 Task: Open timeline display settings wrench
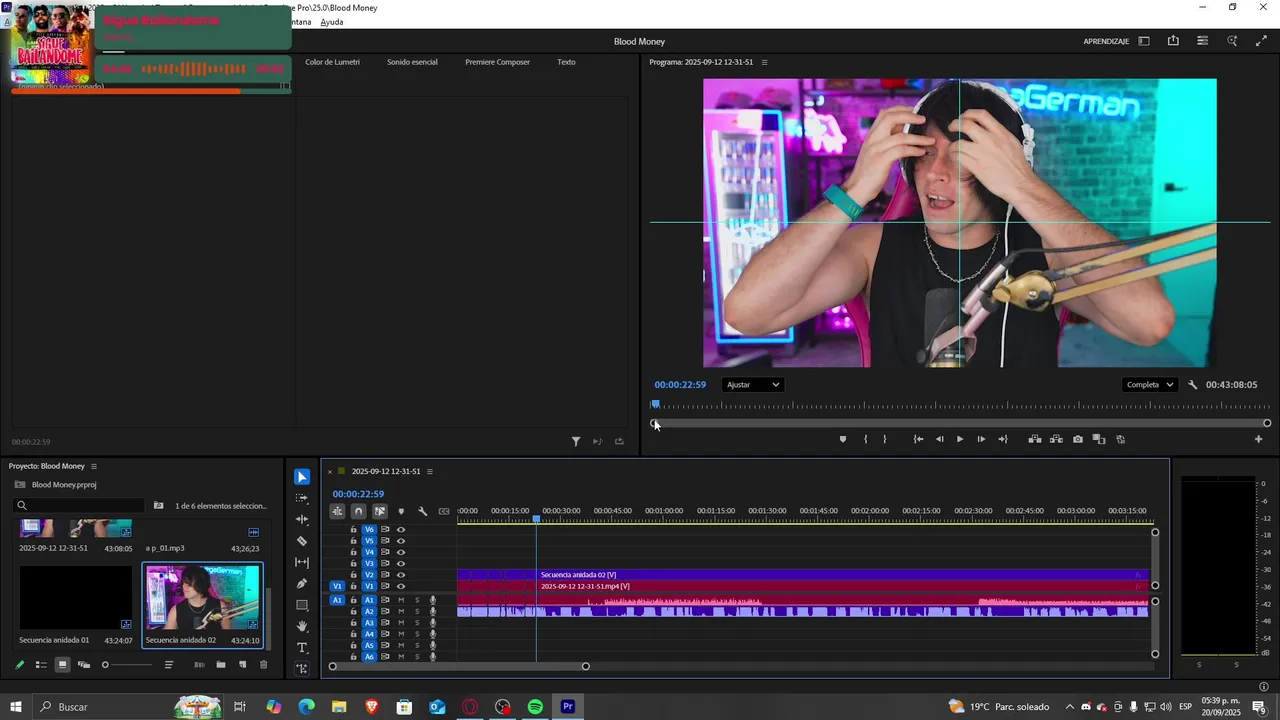[422, 511]
